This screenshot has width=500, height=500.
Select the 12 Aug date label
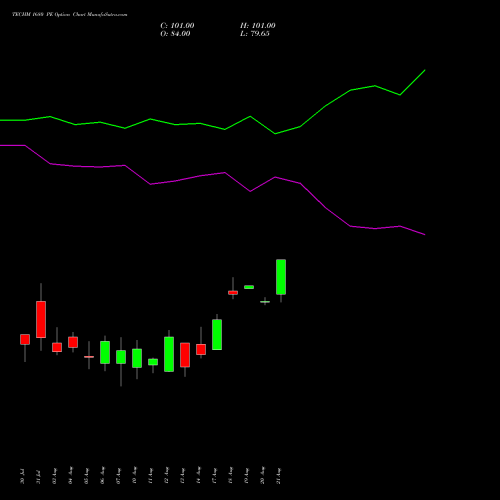[x=166, y=476]
